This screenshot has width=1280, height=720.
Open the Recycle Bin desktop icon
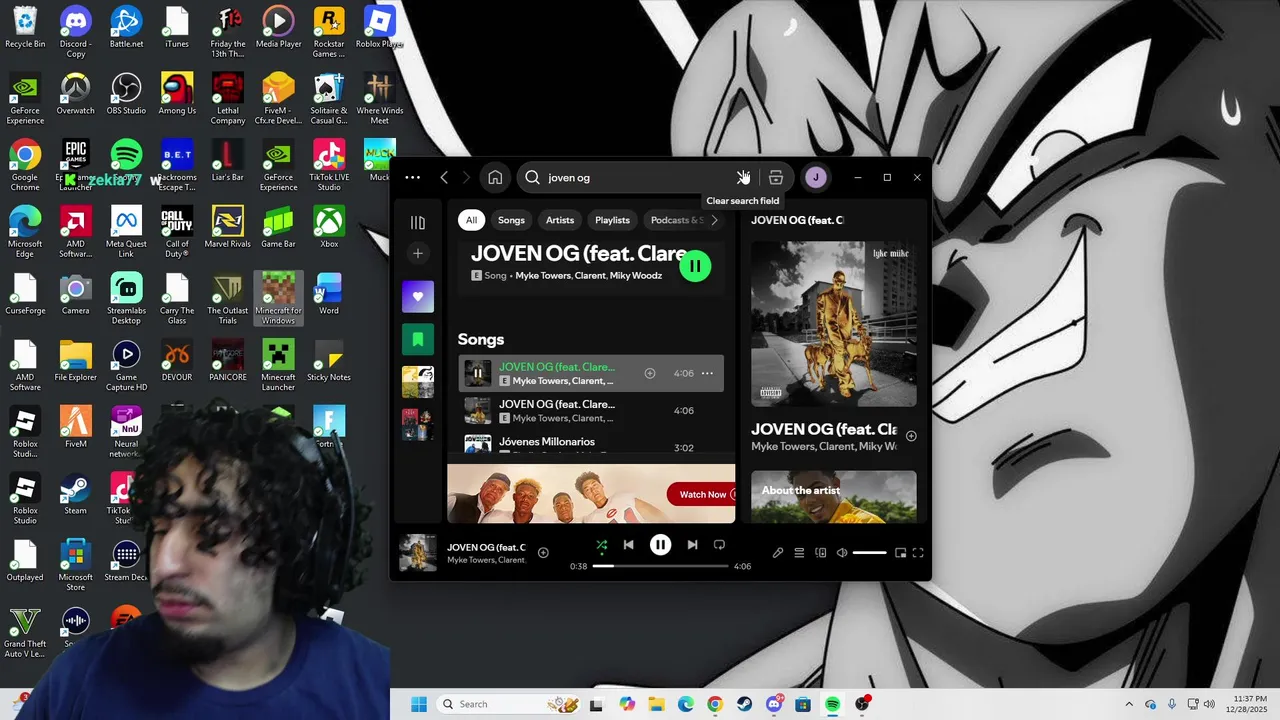(25, 27)
